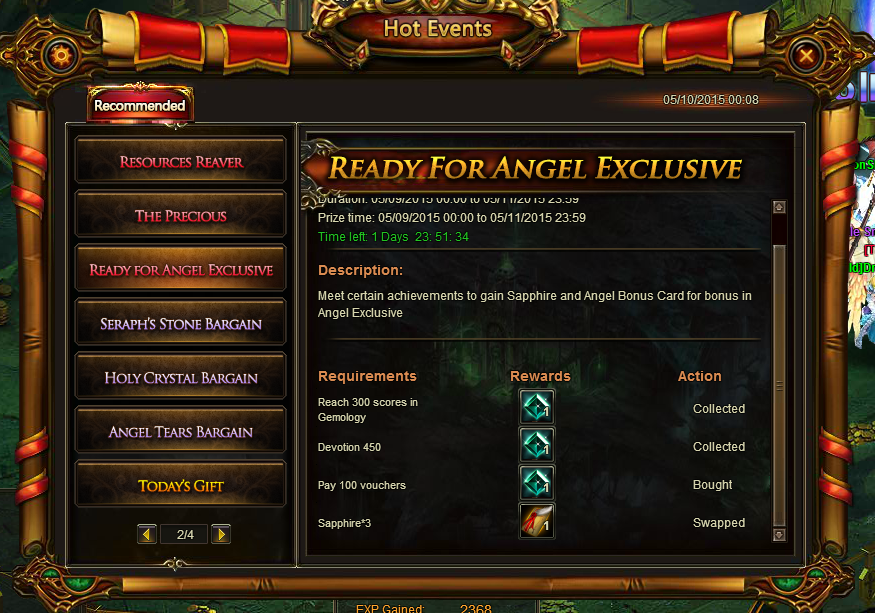Screen dimensions: 875x613
Task: Open The Precious event
Action: (181, 214)
